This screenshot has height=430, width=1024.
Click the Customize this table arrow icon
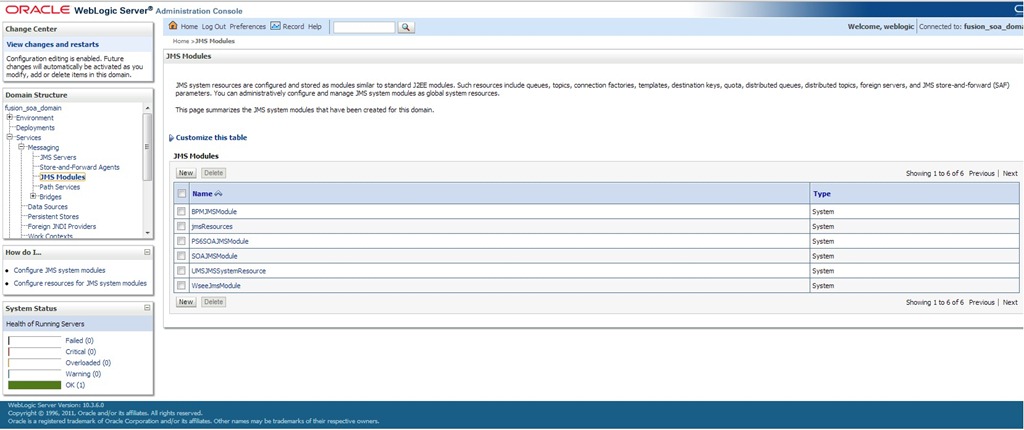[171, 138]
